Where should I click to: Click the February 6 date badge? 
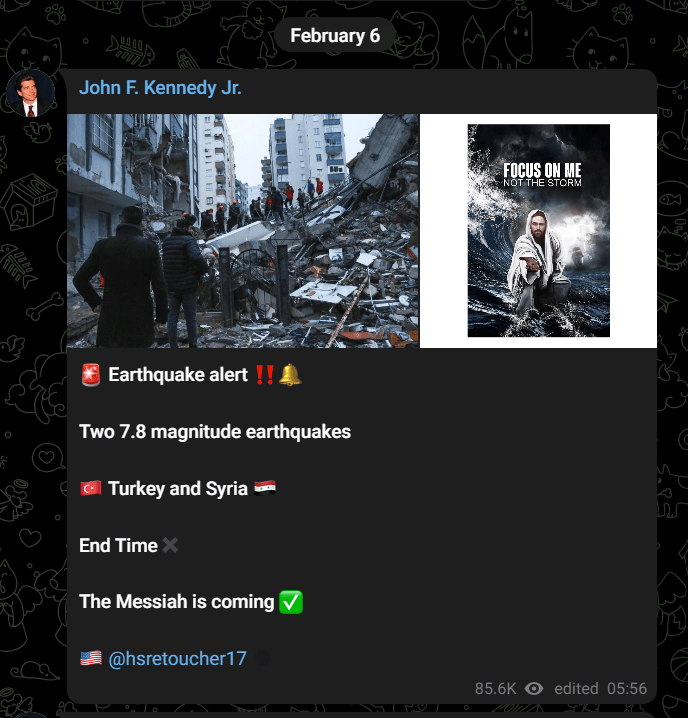pyautogui.click(x=335, y=35)
